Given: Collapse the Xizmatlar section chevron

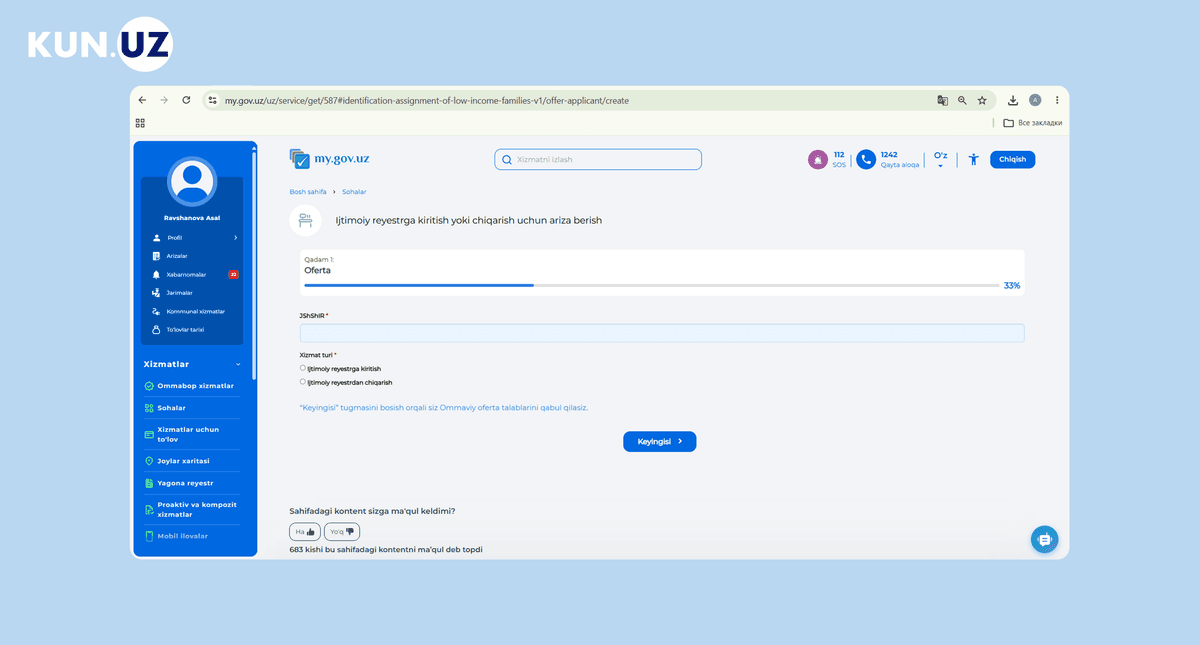Looking at the screenshot, I should pos(238,365).
